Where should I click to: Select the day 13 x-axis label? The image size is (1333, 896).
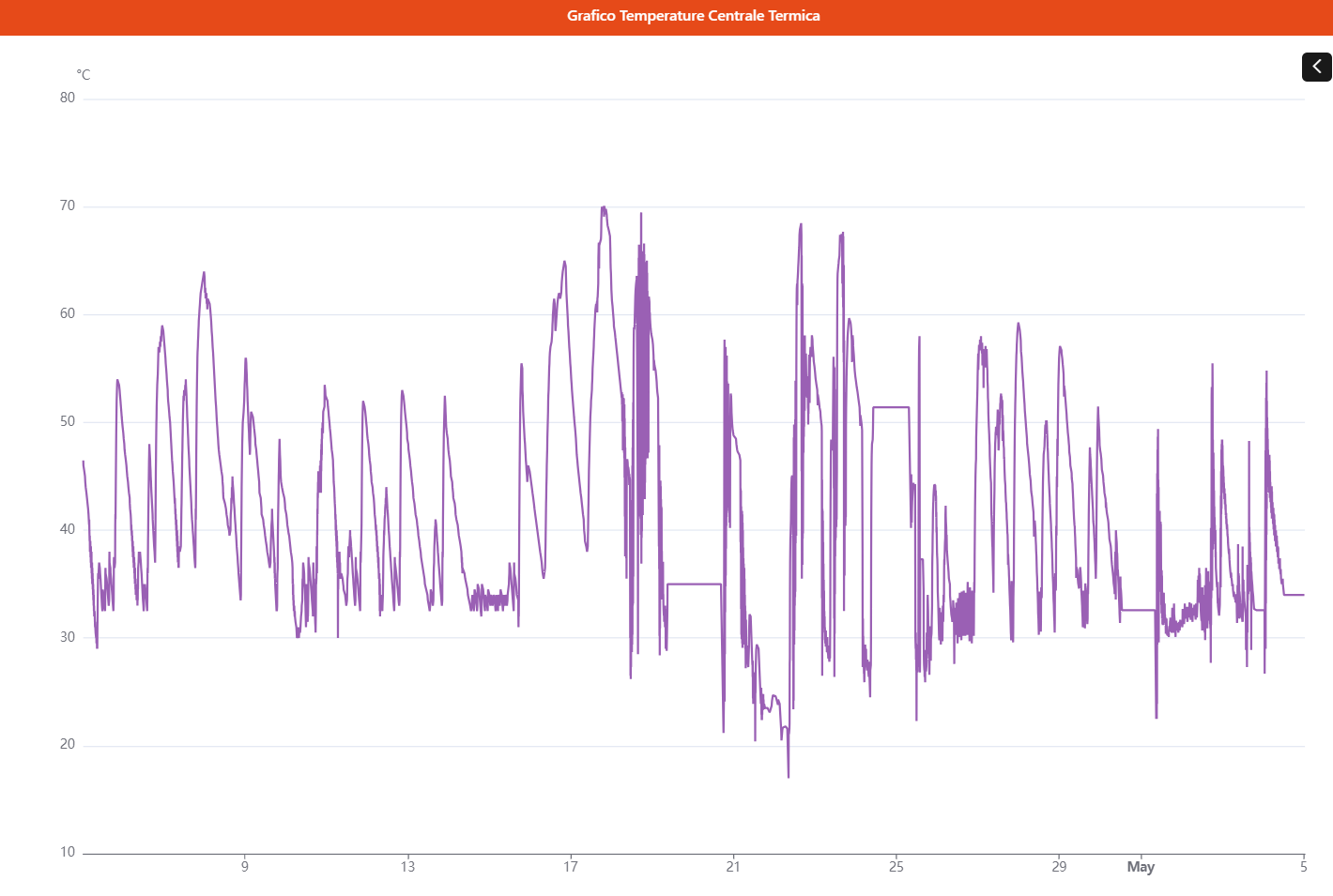[407, 867]
